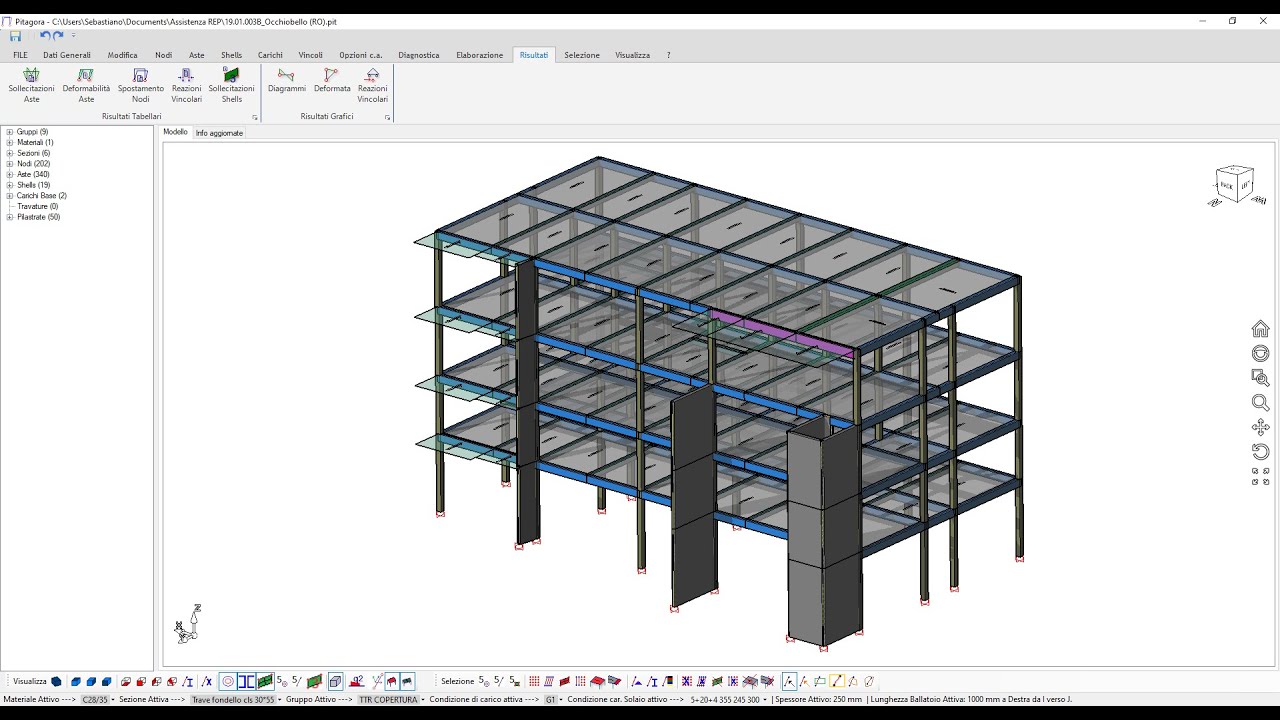Toggle the highlighted circular node display button
1280x720 pixels.
[228, 682]
